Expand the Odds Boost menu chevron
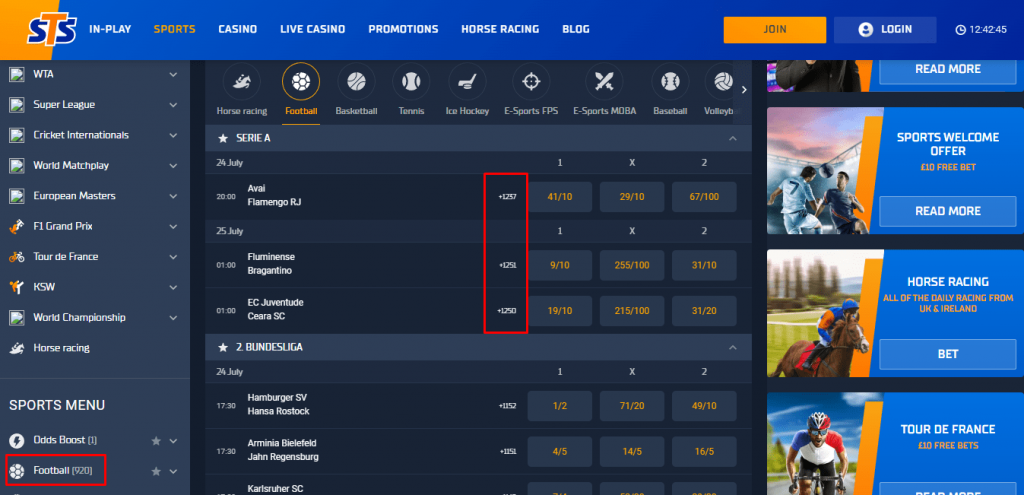 [x=174, y=441]
